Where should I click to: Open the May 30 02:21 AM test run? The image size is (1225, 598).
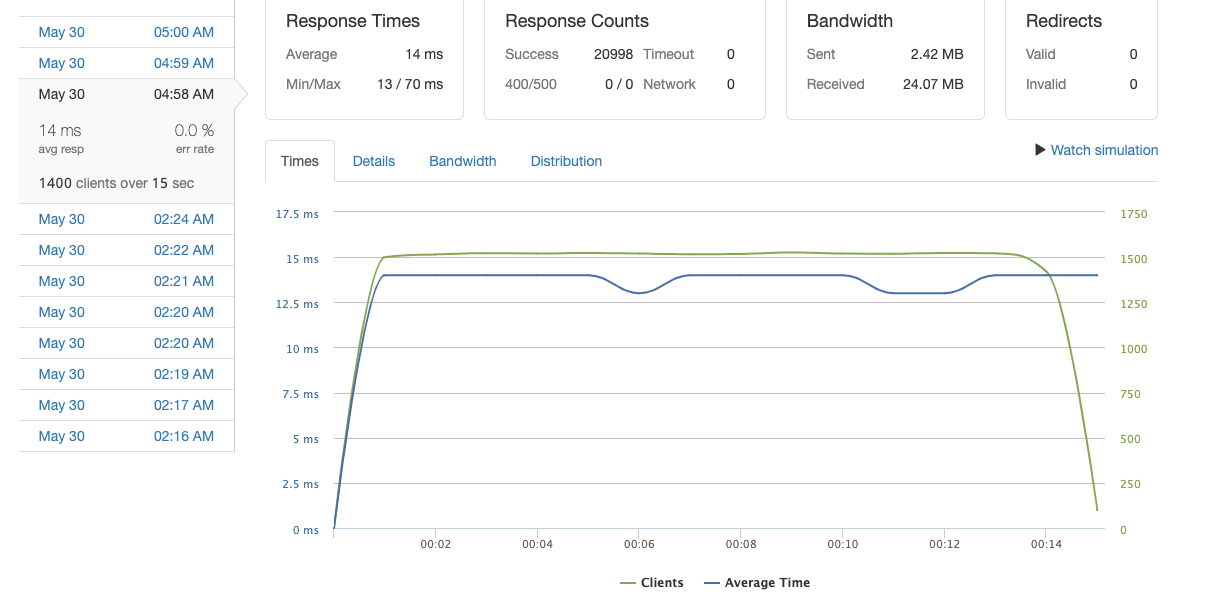click(x=126, y=281)
